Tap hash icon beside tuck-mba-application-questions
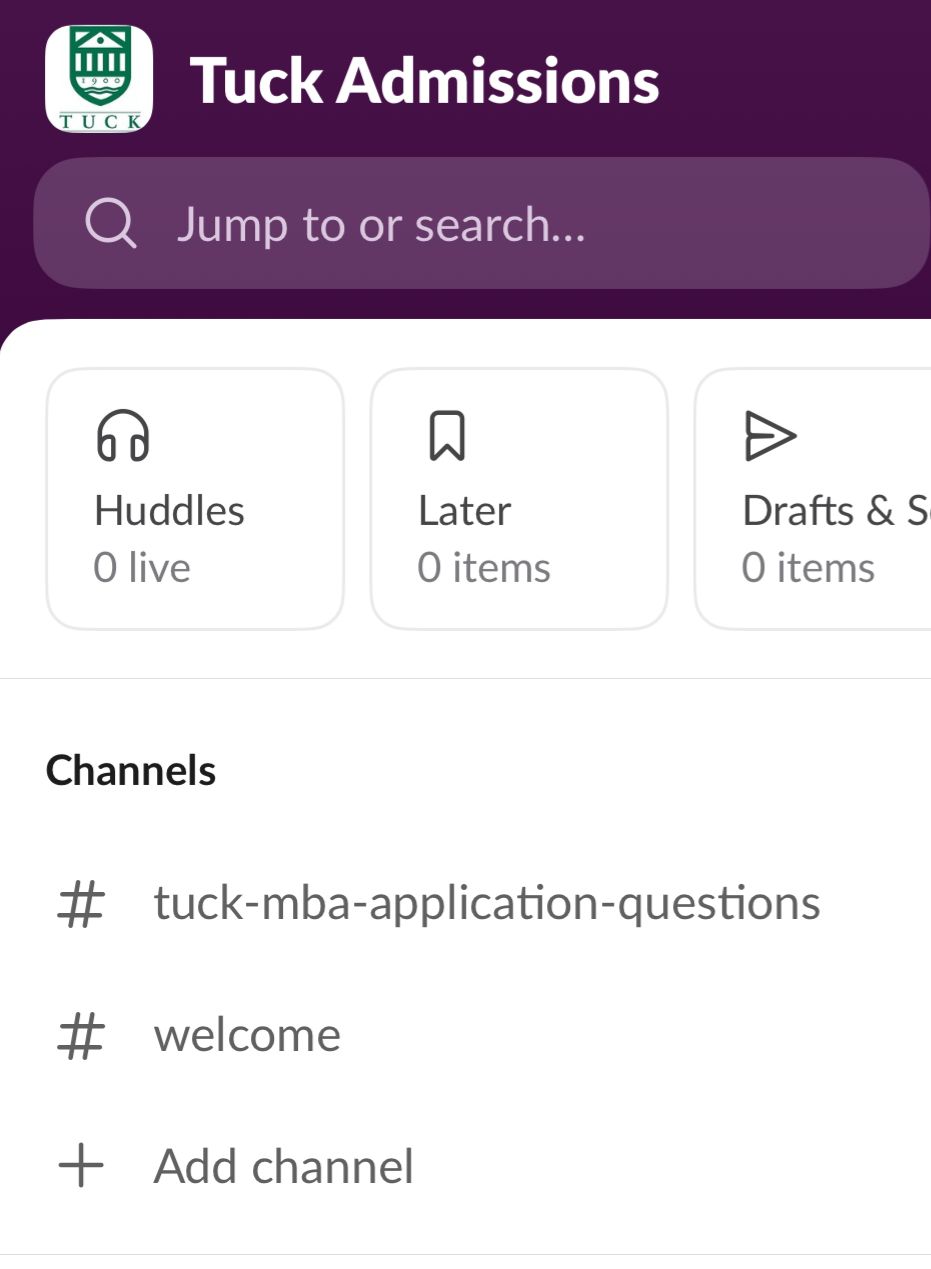Image resolution: width=931 pixels, height=1269 pixels. 81,904
